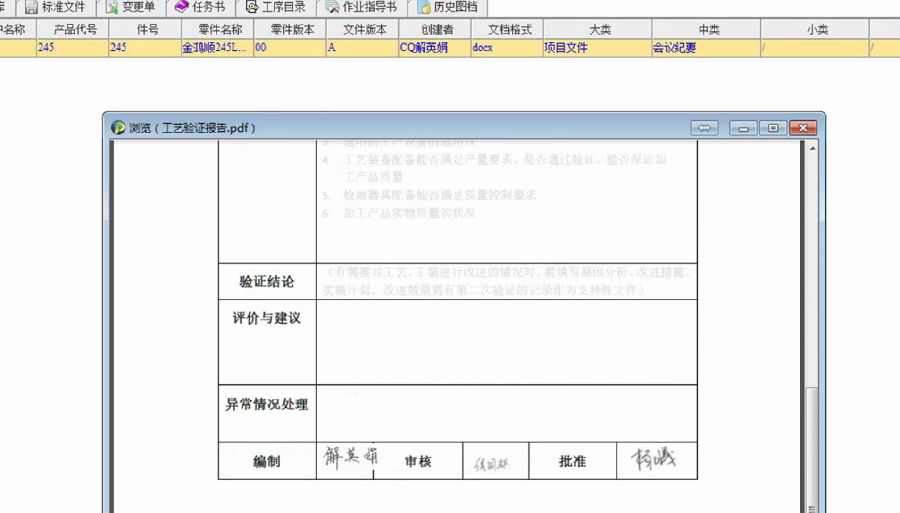The height and width of the screenshot is (513, 900).
Task: Click the 批准 label in PDF
Action: coord(572,461)
